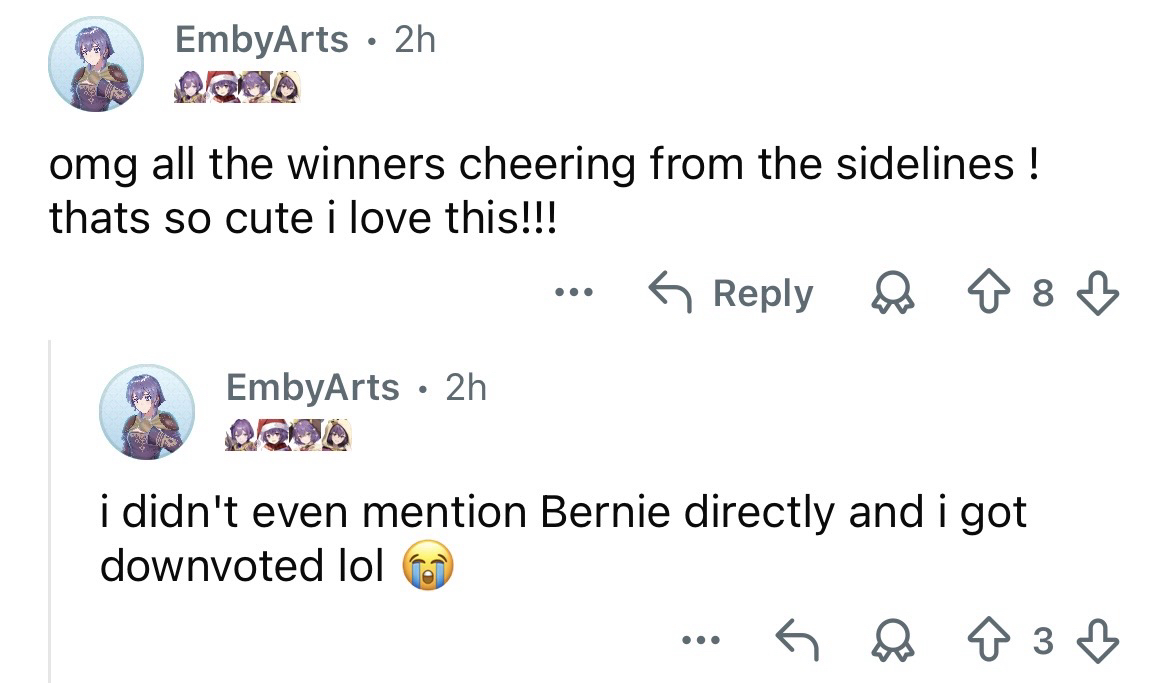Click the 2h timestamp on the top comment

(x=415, y=40)
